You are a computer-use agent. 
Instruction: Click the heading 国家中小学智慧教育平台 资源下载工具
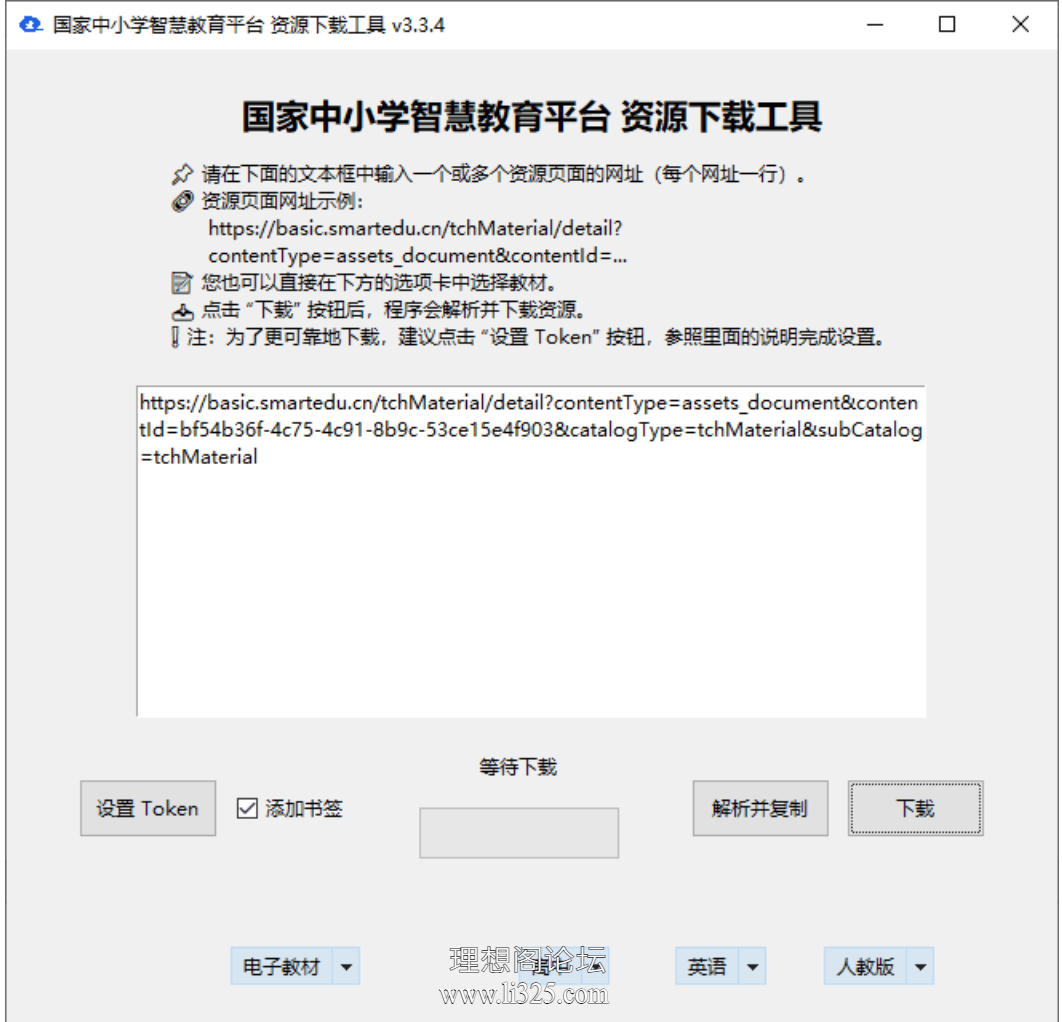532,116
